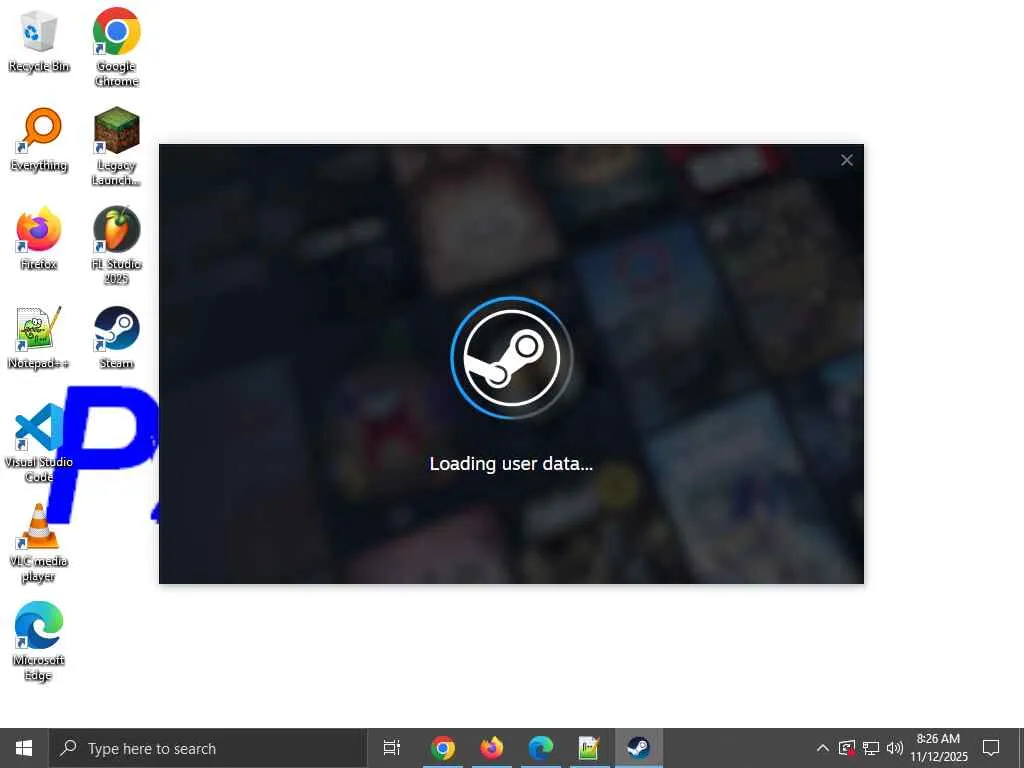Focus the Type here to search box

(208, 748)
